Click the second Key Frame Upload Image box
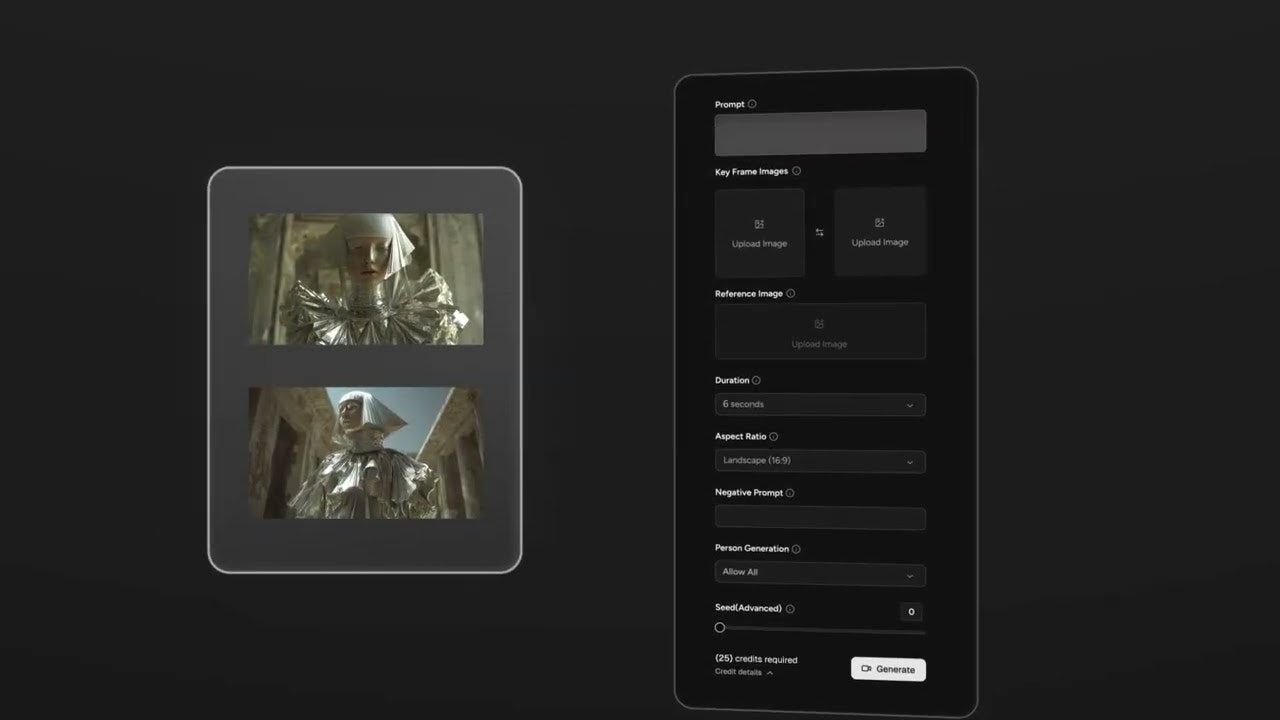Viewport: 1280px width, 720px height. coord(879,232)
